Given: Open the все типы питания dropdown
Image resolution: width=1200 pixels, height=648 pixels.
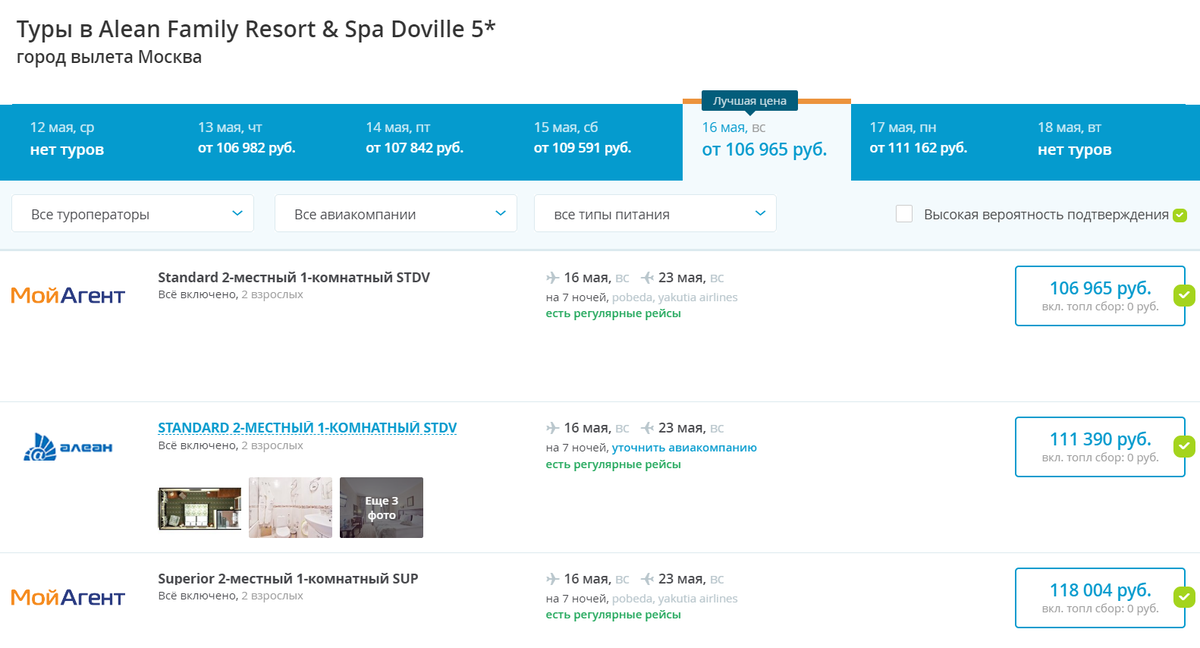Looking at the screenshot, I should point(656,214).
